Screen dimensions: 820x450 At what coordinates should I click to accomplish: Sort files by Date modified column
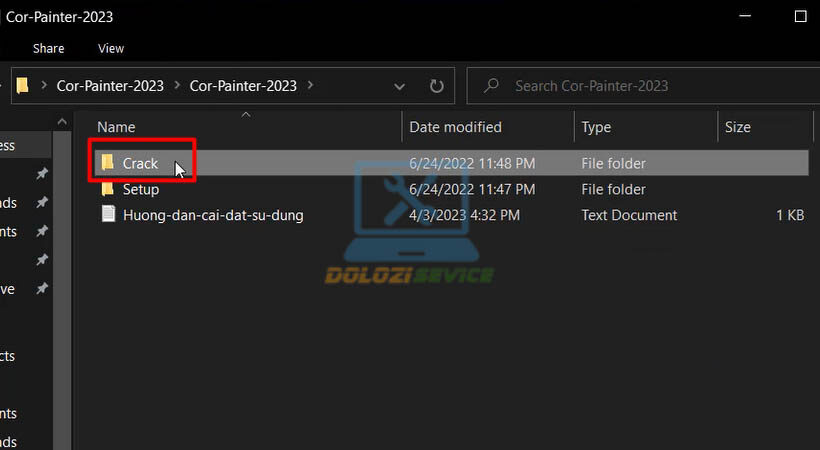point(455,127)
